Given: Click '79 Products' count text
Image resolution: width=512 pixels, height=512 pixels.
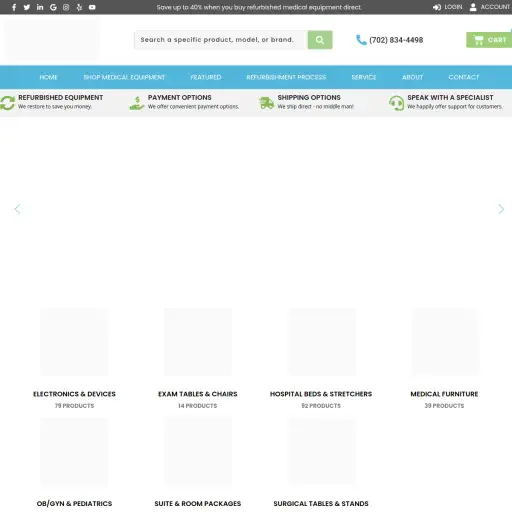Looking at the screenshot, I should 74,406.
